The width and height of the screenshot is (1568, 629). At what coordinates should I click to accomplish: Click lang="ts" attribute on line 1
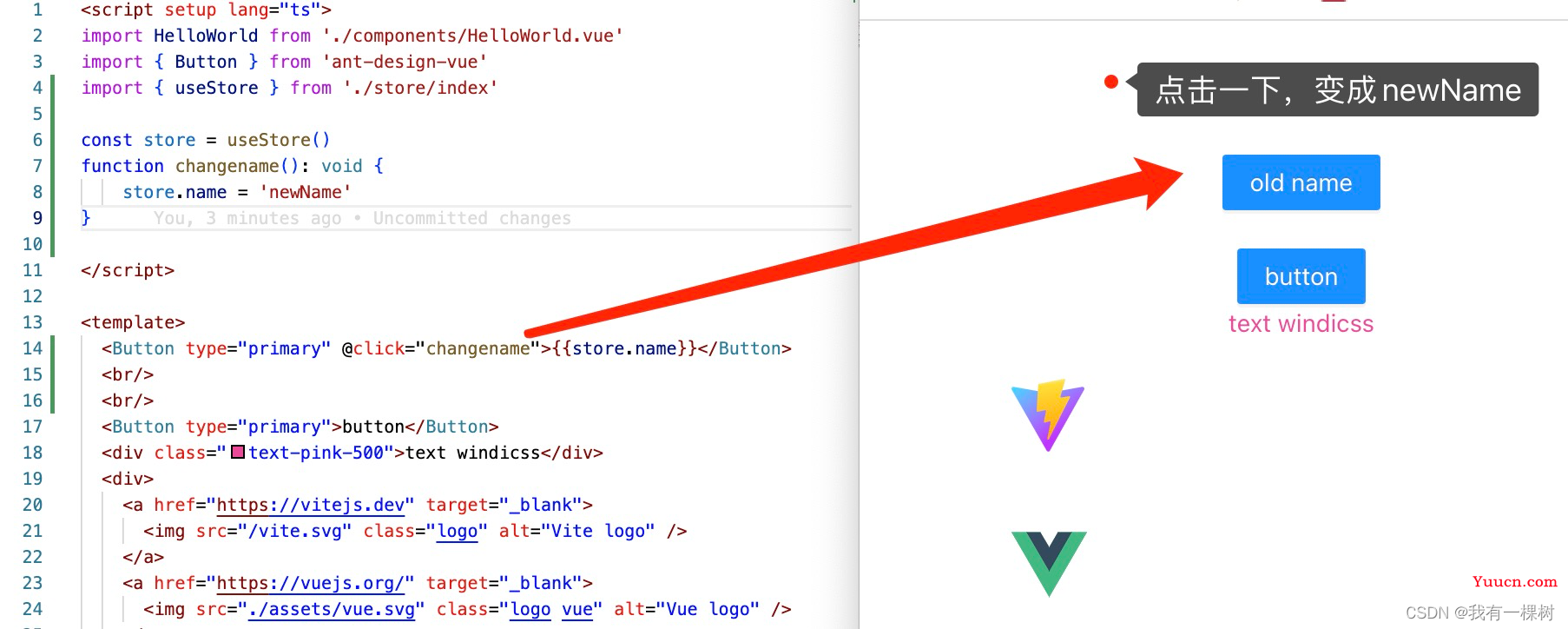273,10
